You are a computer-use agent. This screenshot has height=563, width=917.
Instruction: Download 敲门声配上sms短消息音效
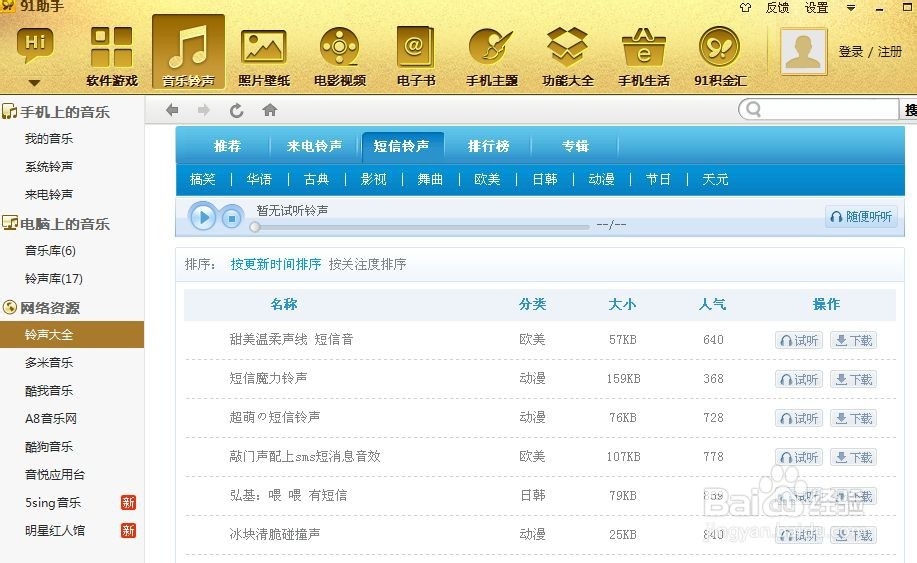click(x=853, y=457)
